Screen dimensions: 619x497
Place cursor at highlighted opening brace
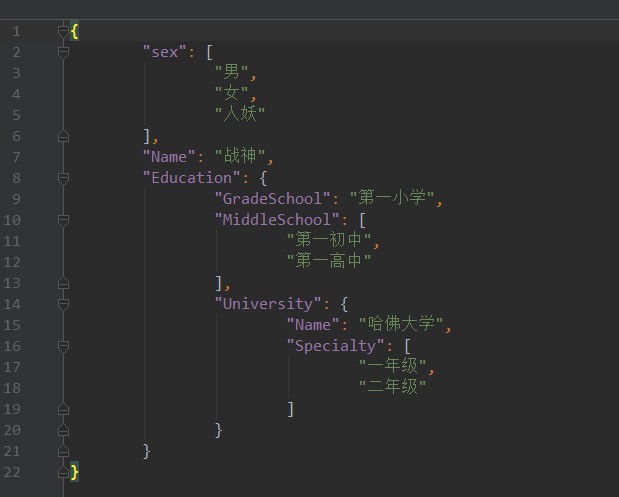pos(75,31)
